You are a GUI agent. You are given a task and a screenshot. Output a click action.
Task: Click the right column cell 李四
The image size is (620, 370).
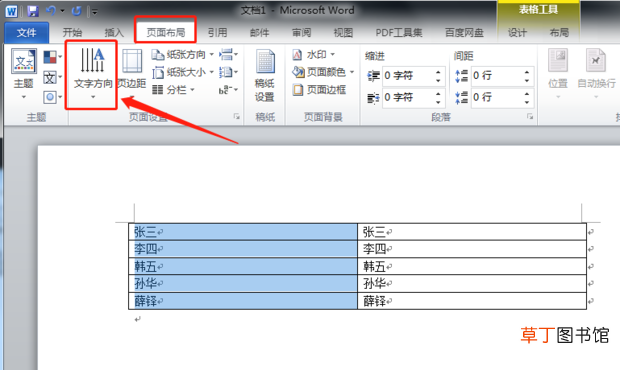pyautogui.click(x=472, y=249)
